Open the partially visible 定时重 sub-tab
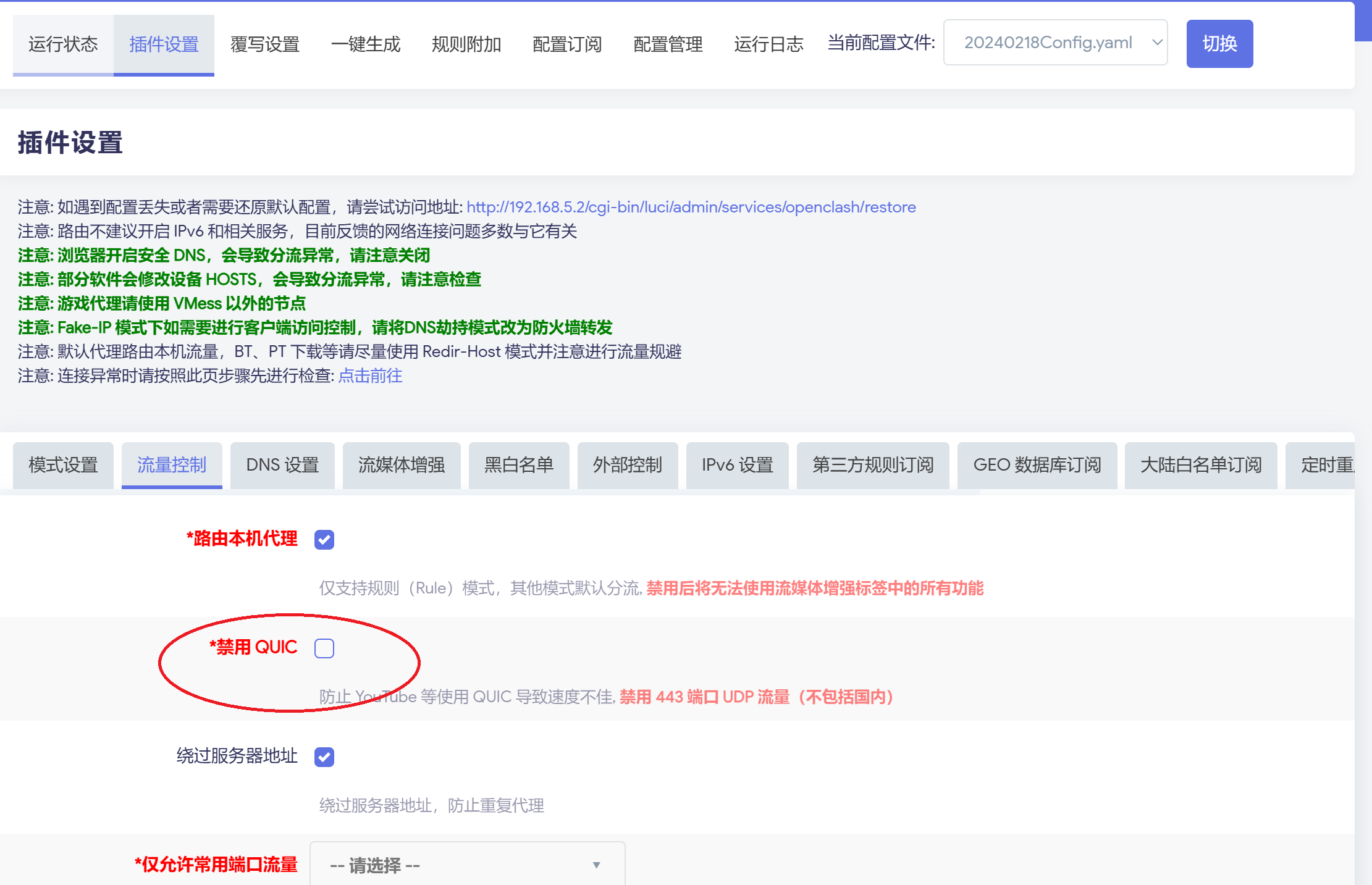Screen dimensions: 1372x885 pos(1321,465)
